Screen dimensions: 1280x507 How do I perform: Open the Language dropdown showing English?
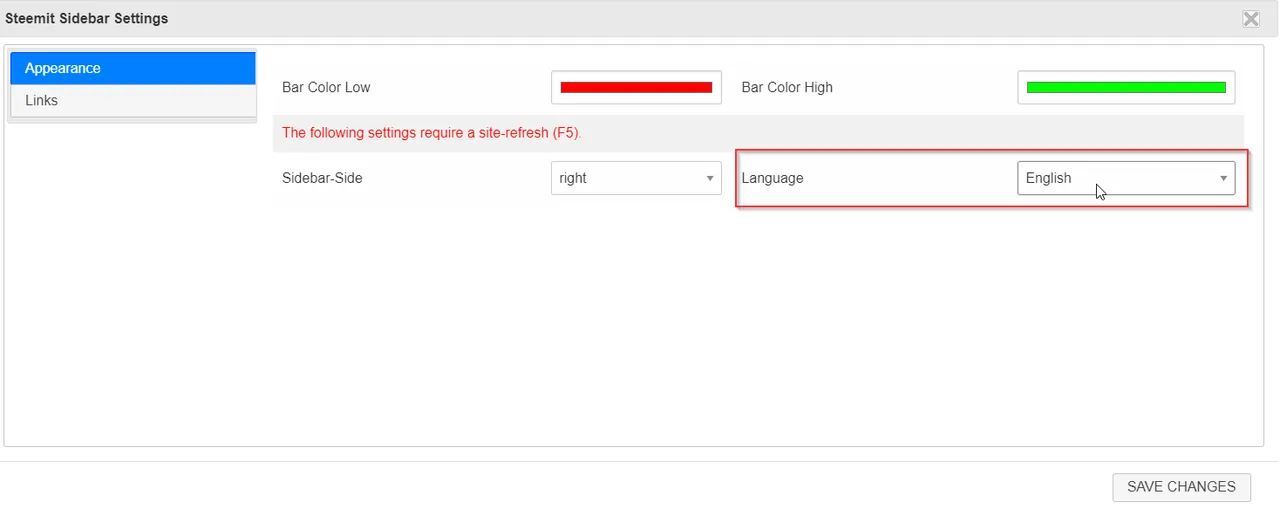tap(1126, 178)
